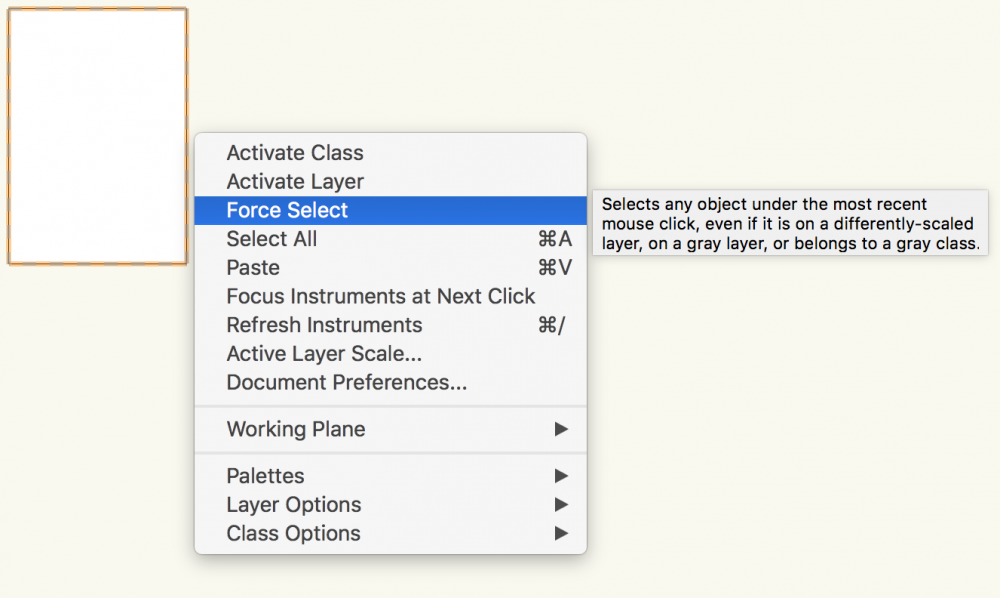Click the Working Plane menu label
The image size is (1000, 598).
pos(296,429)
